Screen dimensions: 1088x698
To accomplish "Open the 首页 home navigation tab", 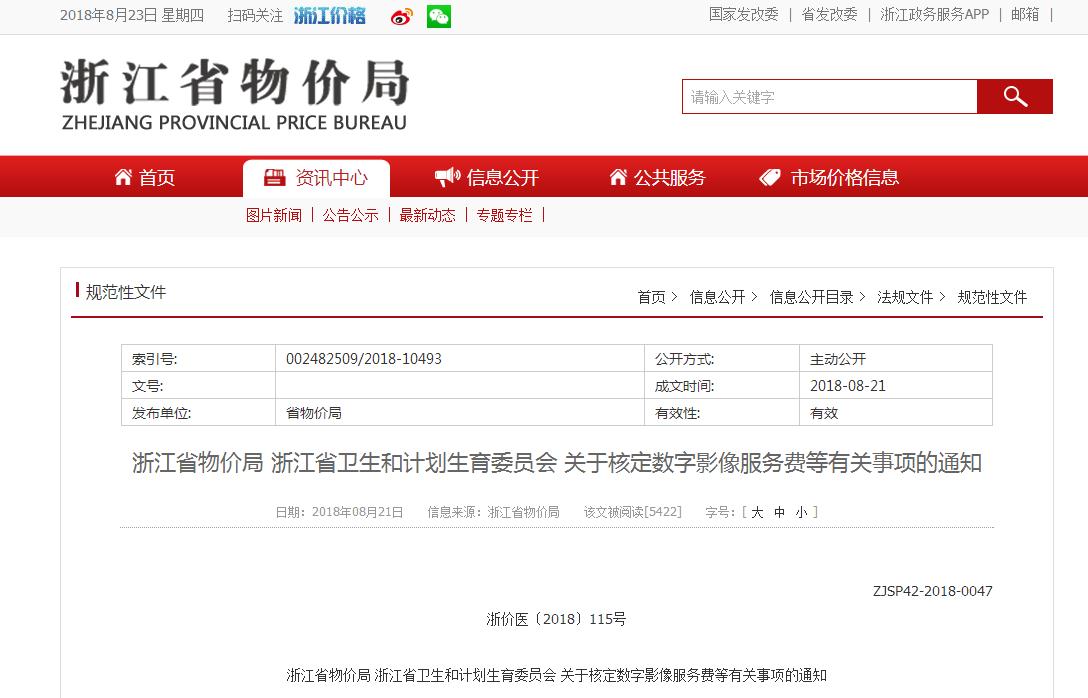I will (x=145, y=178).
